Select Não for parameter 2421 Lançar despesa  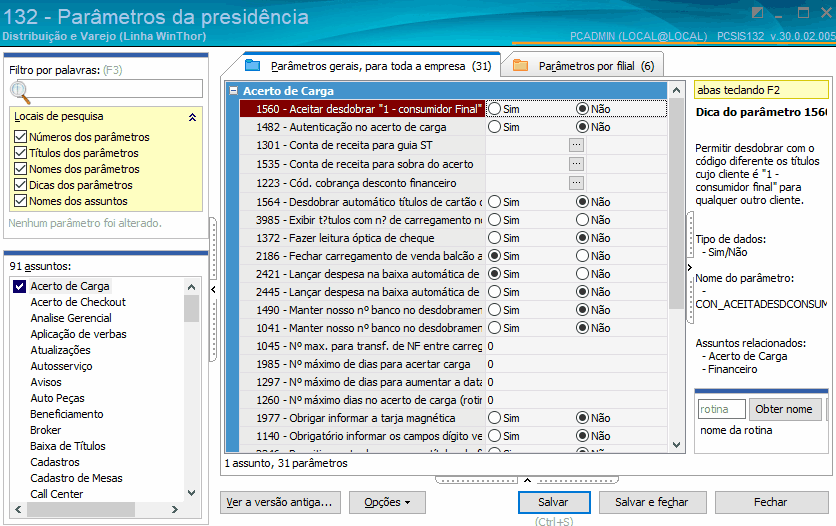(582, 274)
